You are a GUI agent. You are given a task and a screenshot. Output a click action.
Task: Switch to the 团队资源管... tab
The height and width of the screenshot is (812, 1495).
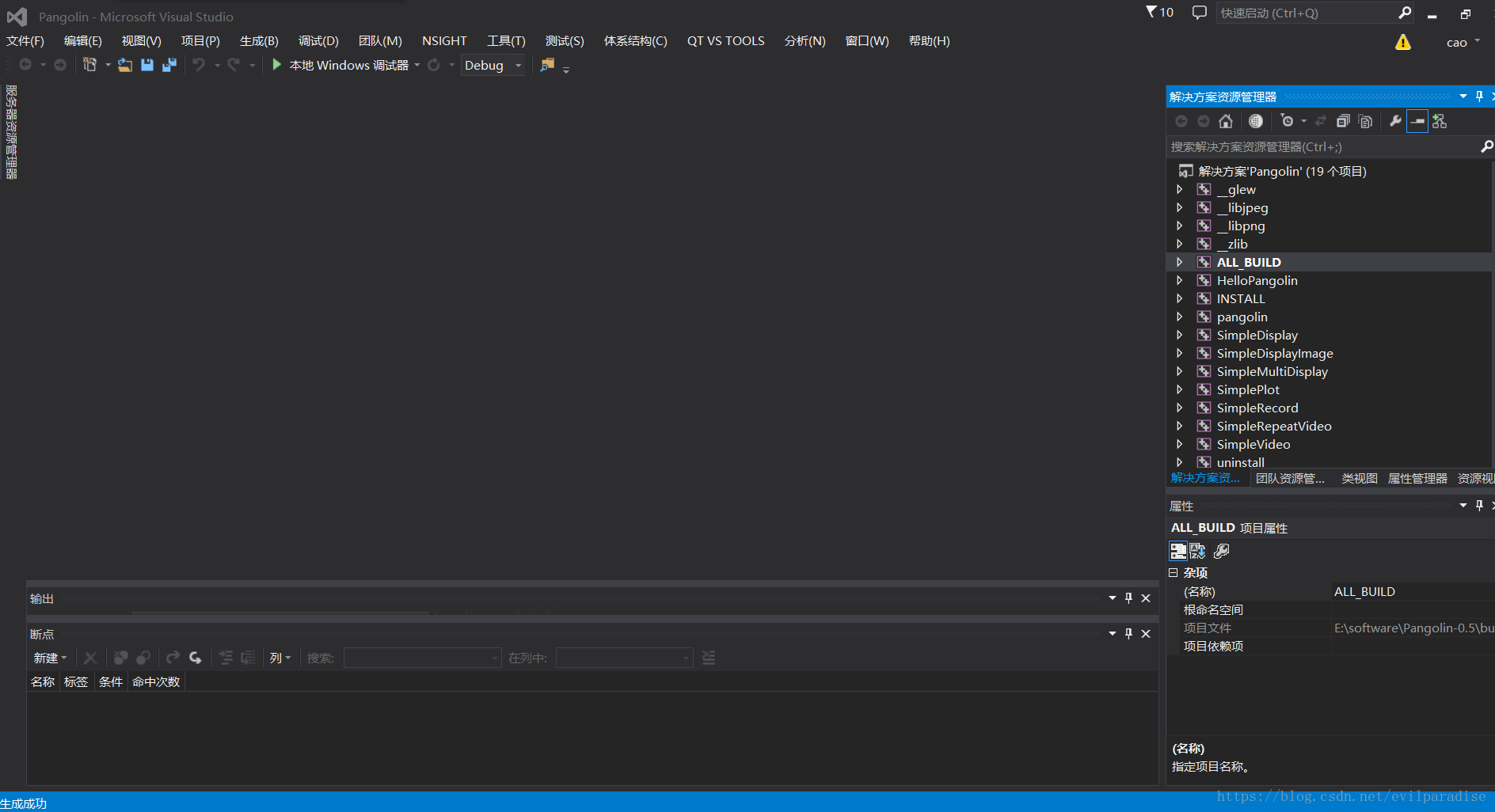pyautogui.click(x=1290, y=478)
